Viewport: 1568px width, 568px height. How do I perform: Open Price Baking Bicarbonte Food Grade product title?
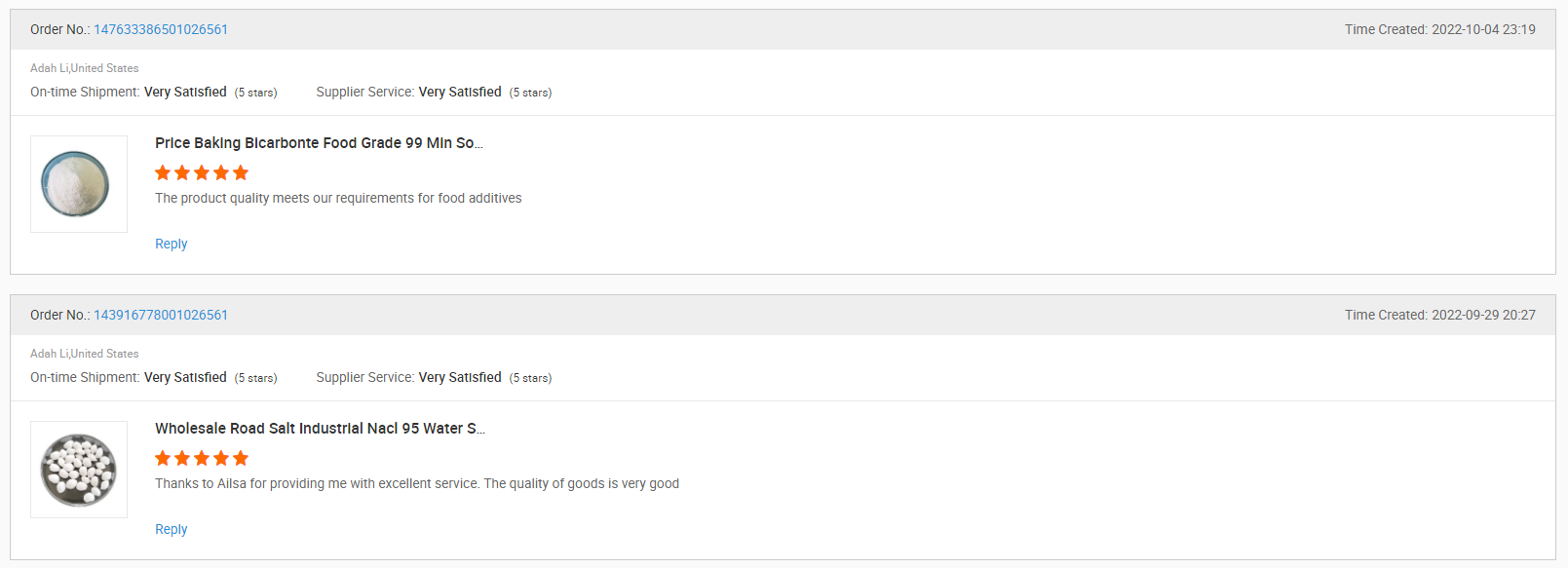coord(319,142)
